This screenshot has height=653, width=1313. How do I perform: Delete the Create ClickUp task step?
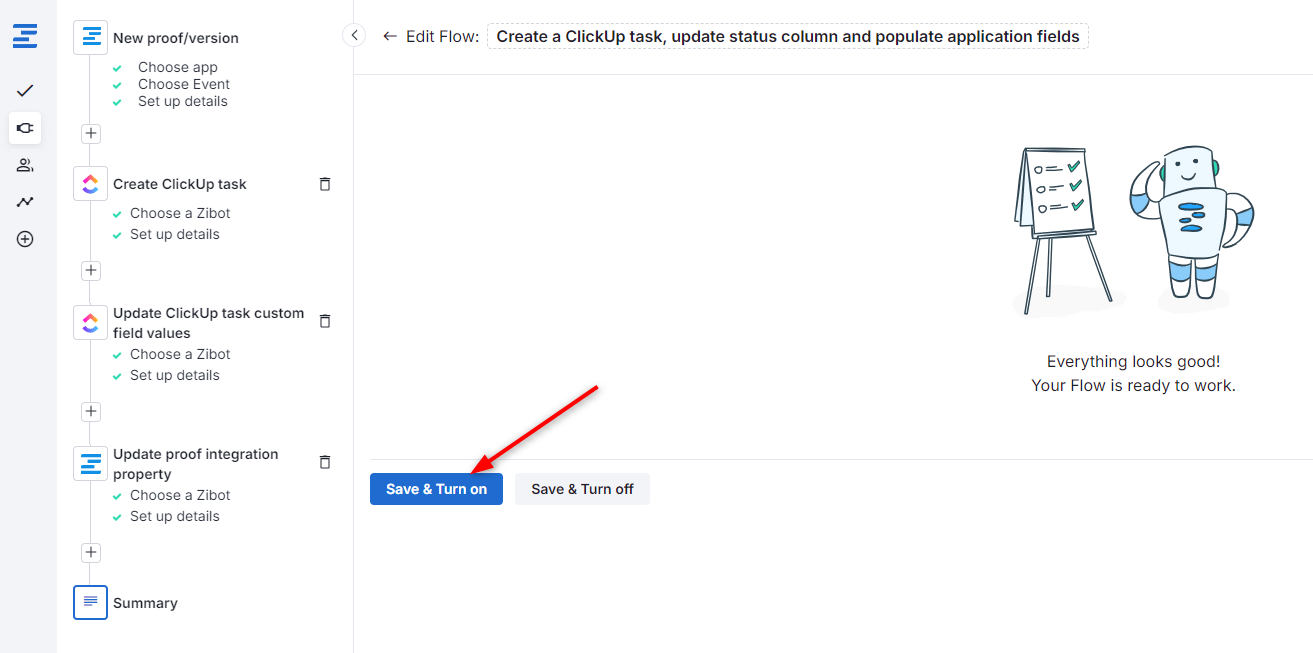pos(324,184)
